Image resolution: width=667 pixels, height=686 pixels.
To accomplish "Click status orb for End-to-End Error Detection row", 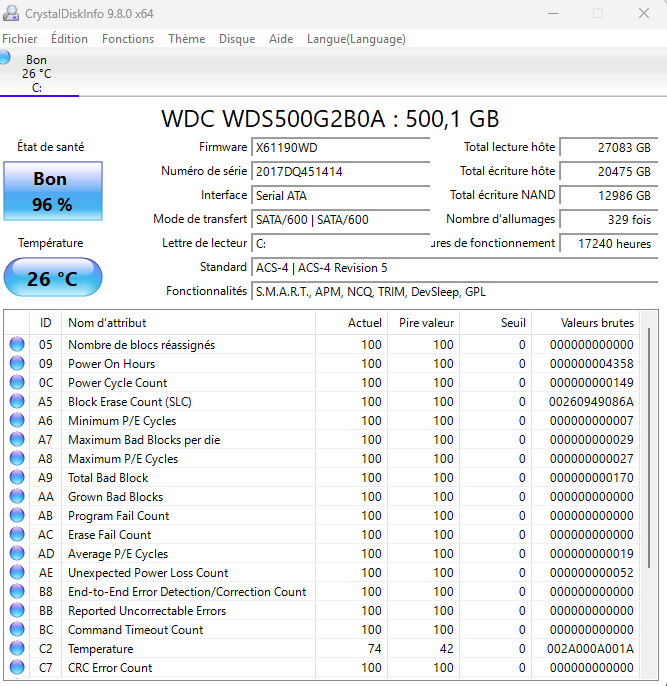I will pyautogui.click(x=17, y=592).
